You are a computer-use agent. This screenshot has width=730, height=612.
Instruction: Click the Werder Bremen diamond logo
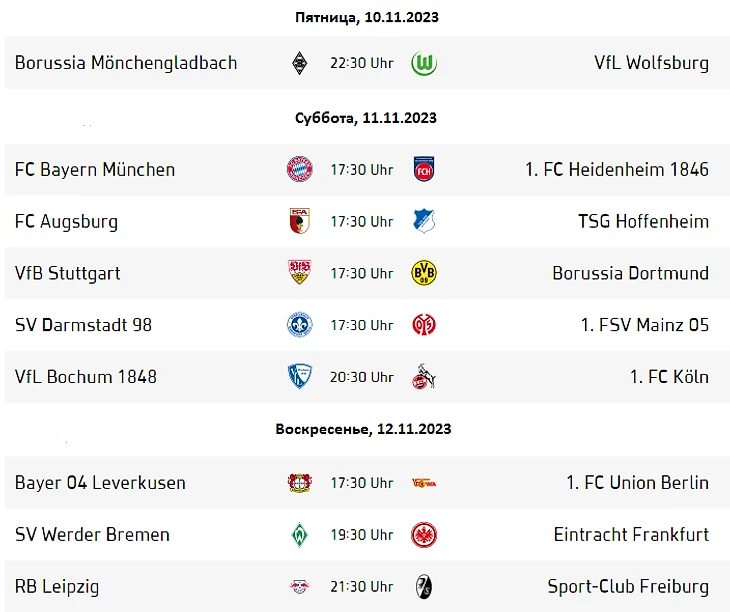point(299,535)
